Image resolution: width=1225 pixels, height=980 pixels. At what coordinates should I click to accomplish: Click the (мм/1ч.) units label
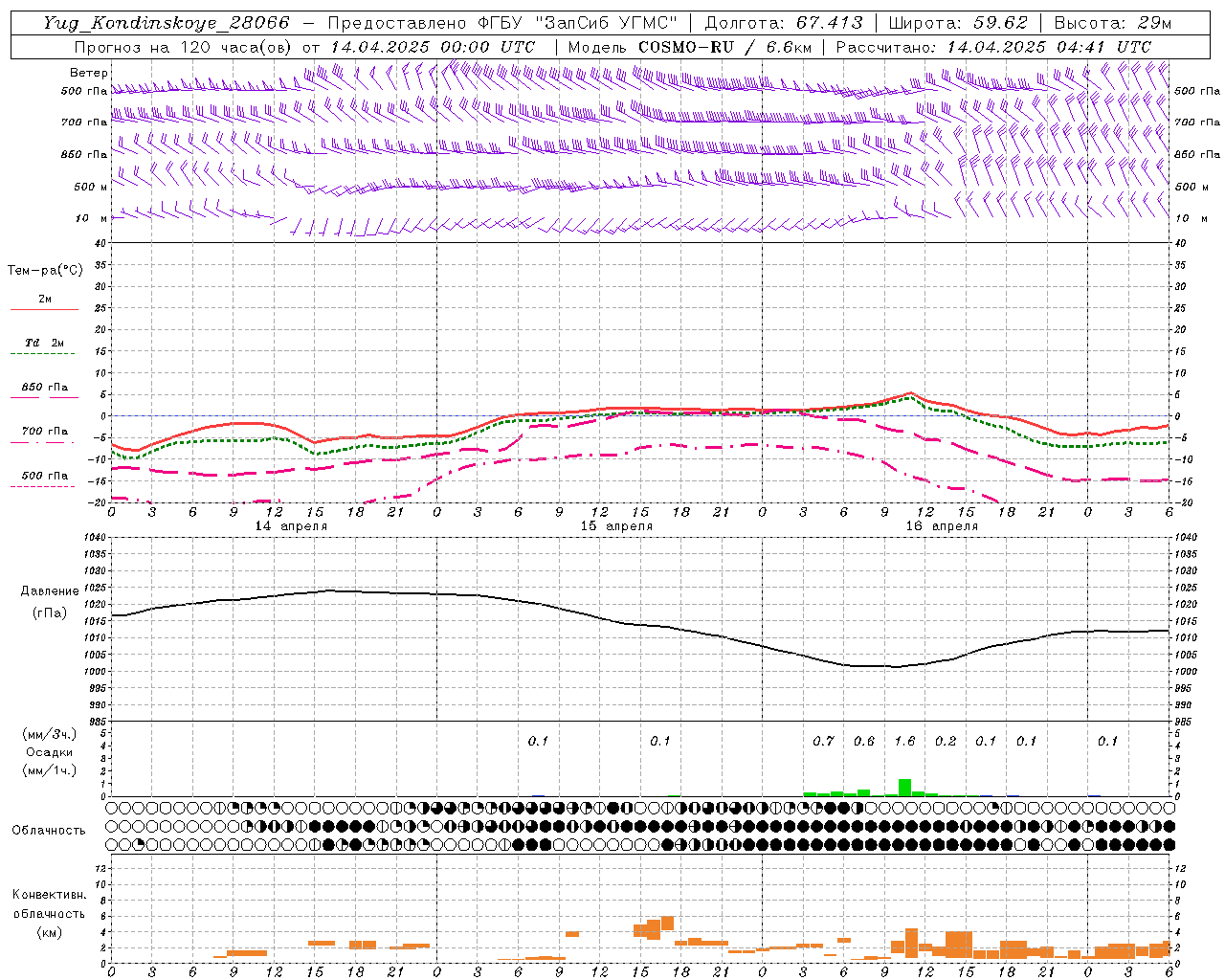(49, 770)
